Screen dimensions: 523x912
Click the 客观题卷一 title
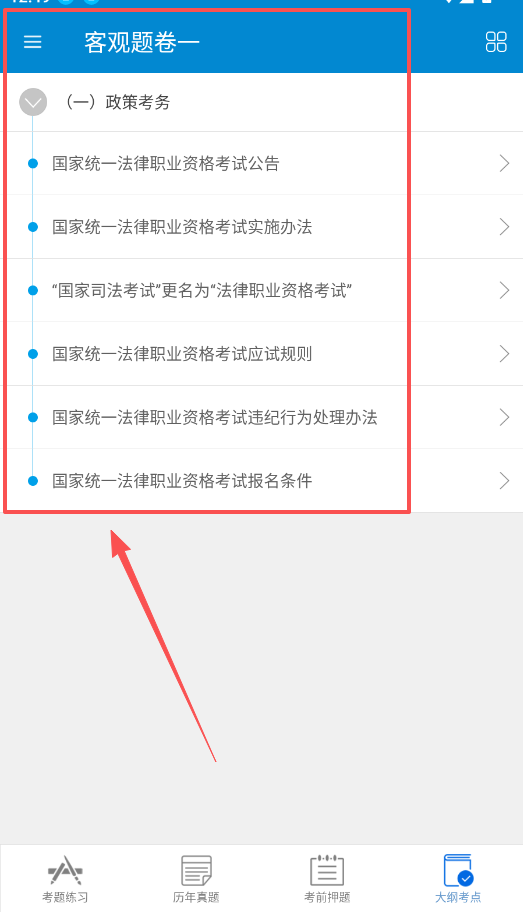pyautogui.click(x=142, y=42)
